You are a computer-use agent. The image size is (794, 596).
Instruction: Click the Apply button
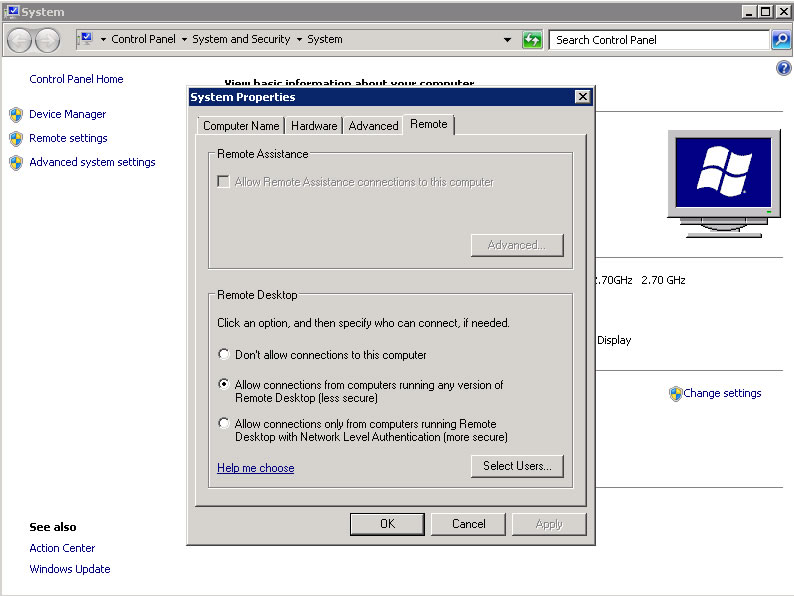549,524
